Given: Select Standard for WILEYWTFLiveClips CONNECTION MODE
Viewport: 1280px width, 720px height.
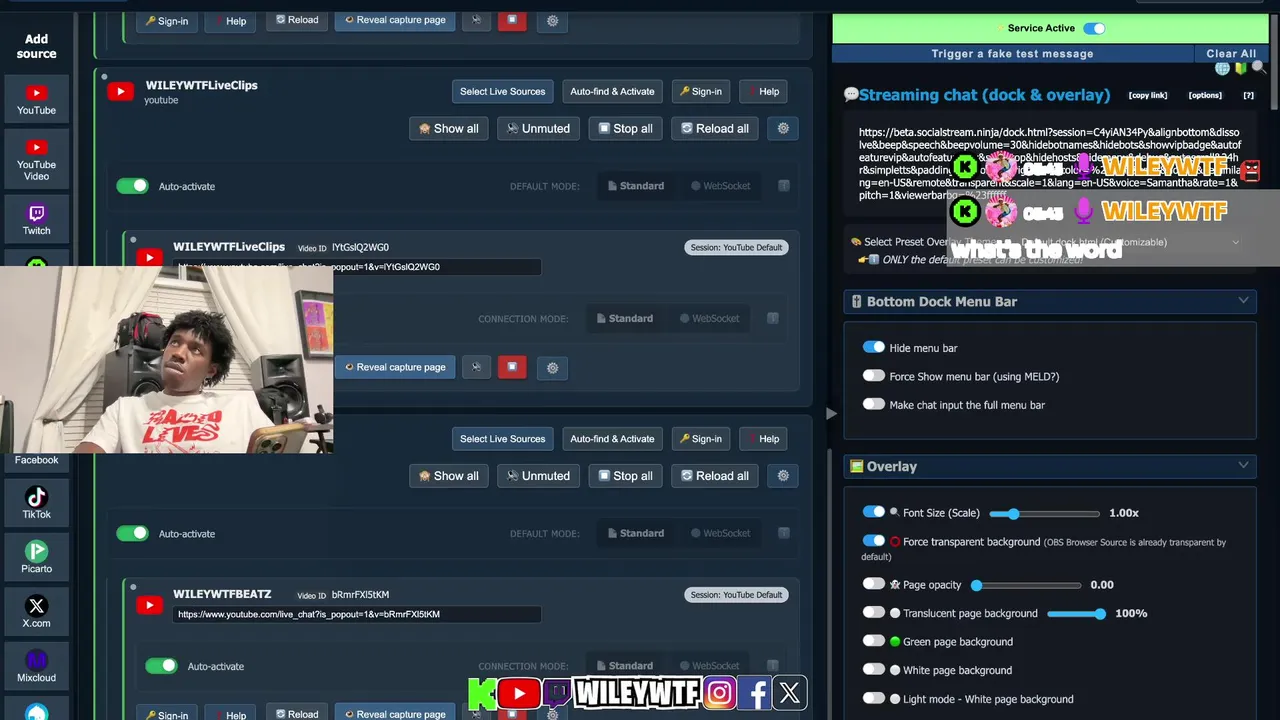Looking at the screenshot, I should [x=625, y=319].
